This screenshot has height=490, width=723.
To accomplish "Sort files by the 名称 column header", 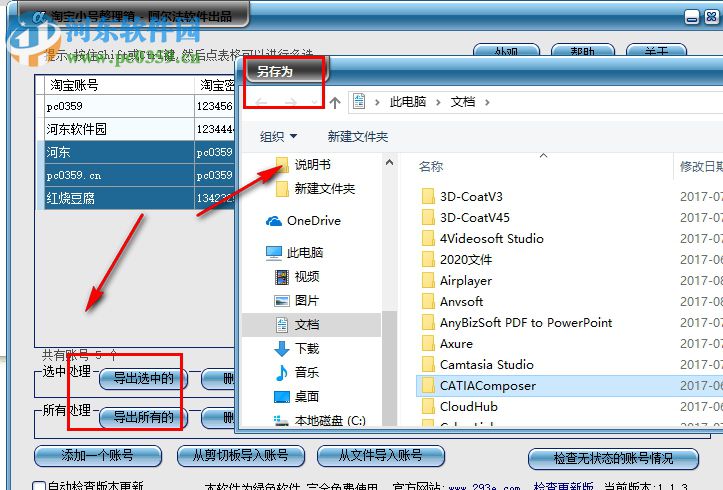I will click(431, 166).
